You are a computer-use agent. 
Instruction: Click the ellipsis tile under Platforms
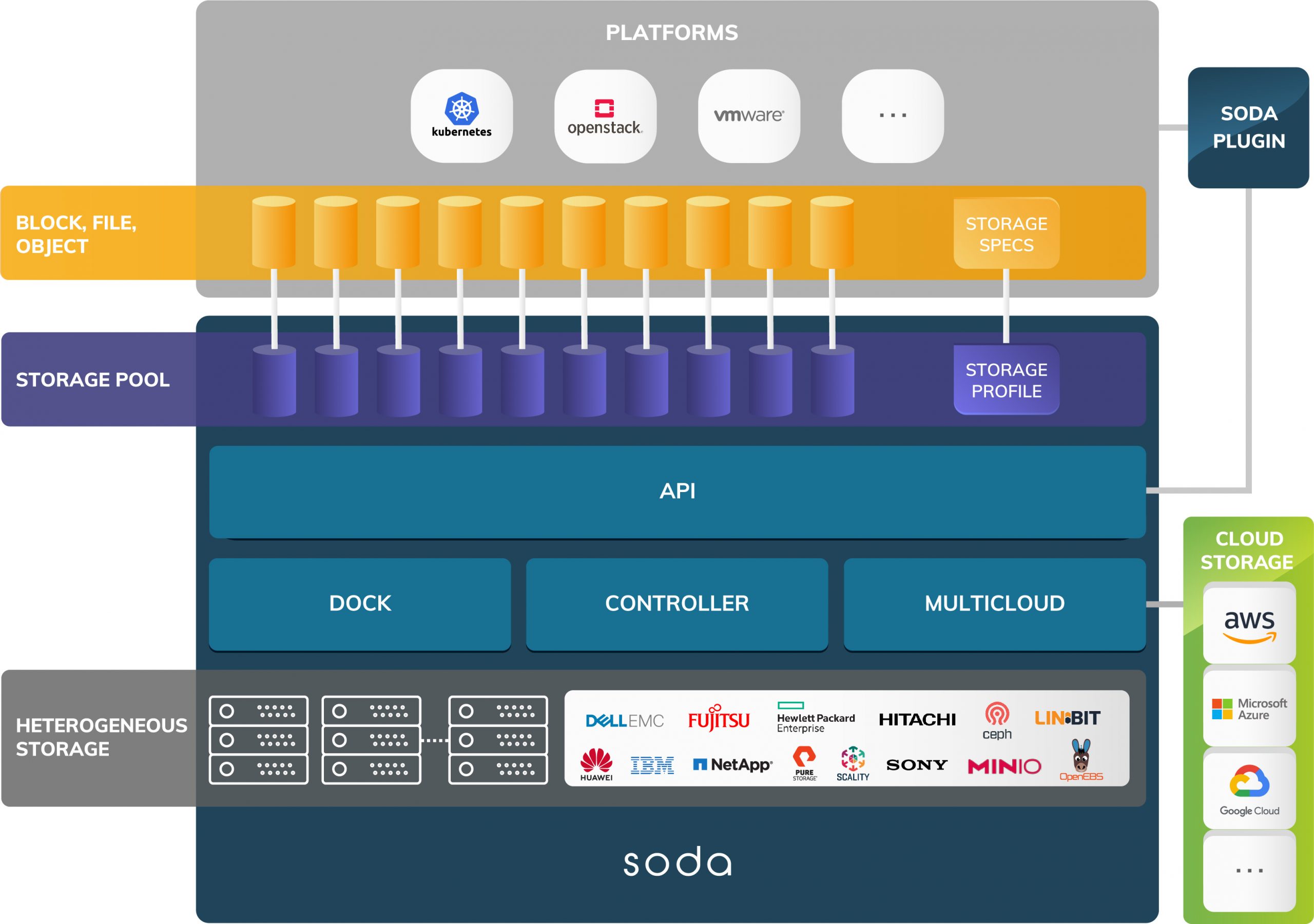[x=892, y=115]
